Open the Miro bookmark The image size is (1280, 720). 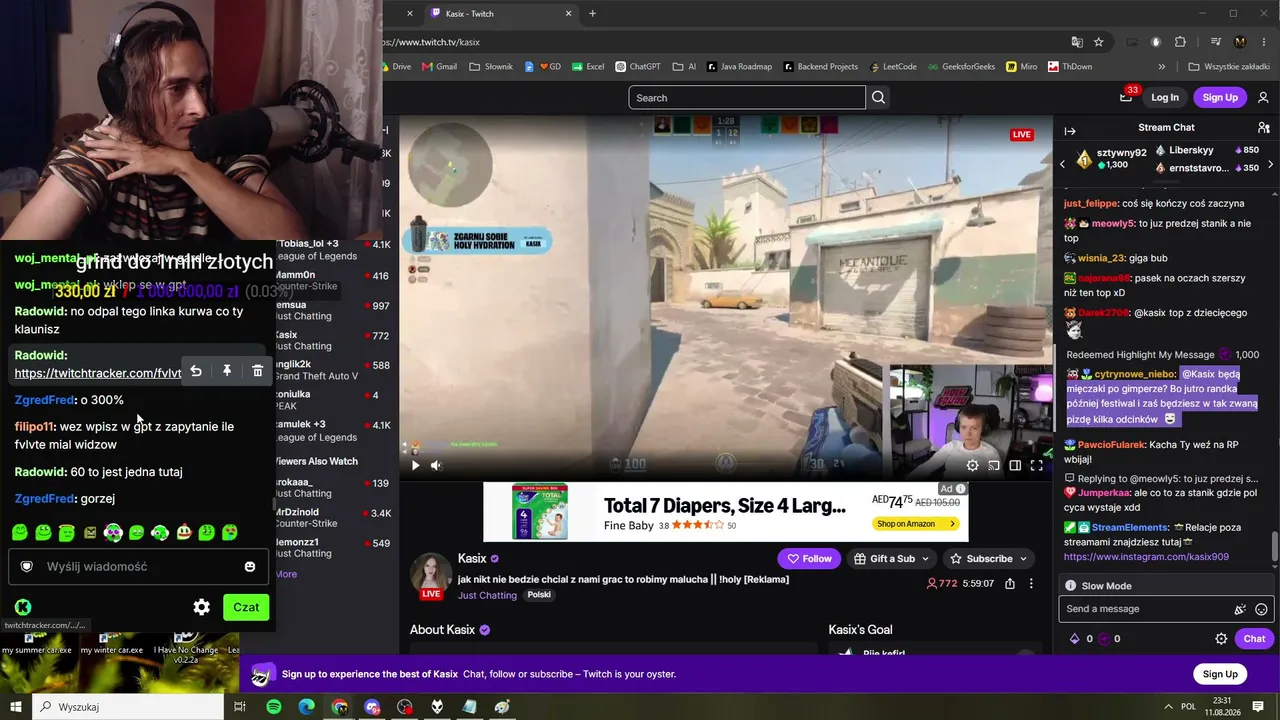click(x=1021, y=67)
